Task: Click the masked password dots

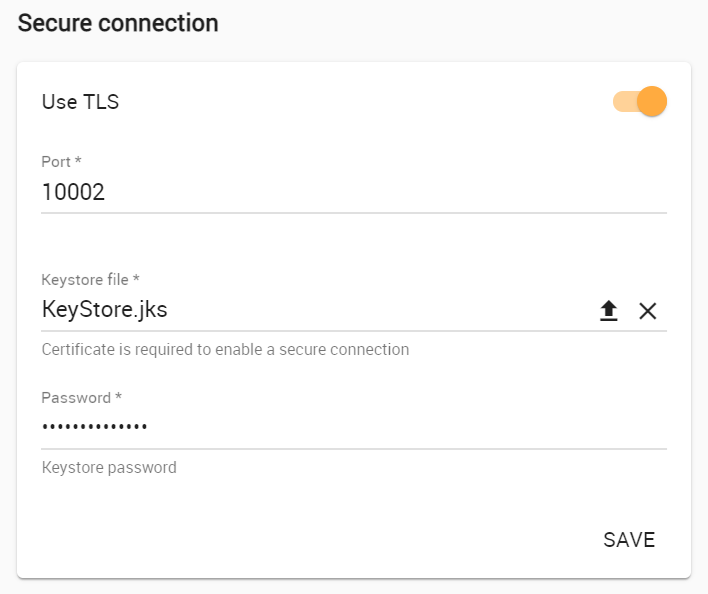Action: click(x=94, y=428)
